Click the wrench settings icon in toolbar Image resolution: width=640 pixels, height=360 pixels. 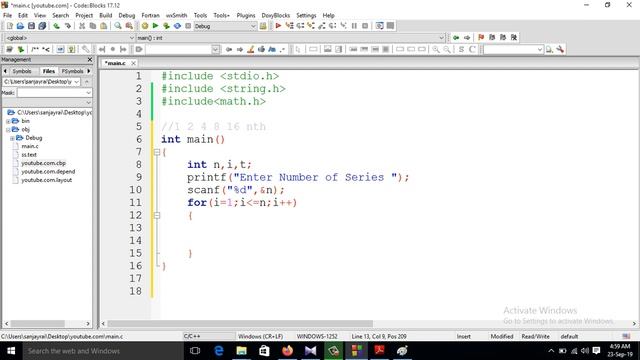560,49
